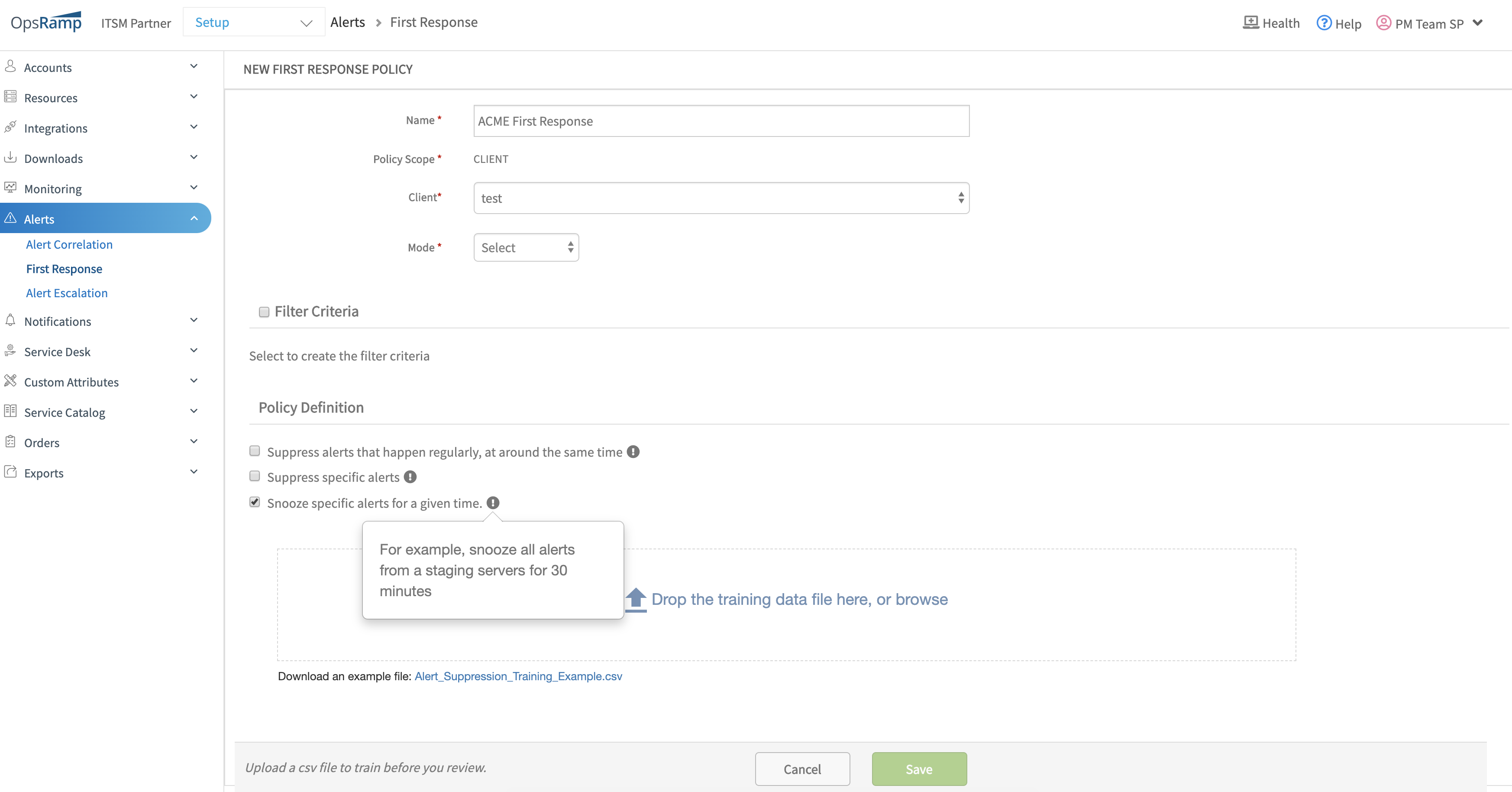
Task: Click the Cancel button
Action: tap(802, 769)
